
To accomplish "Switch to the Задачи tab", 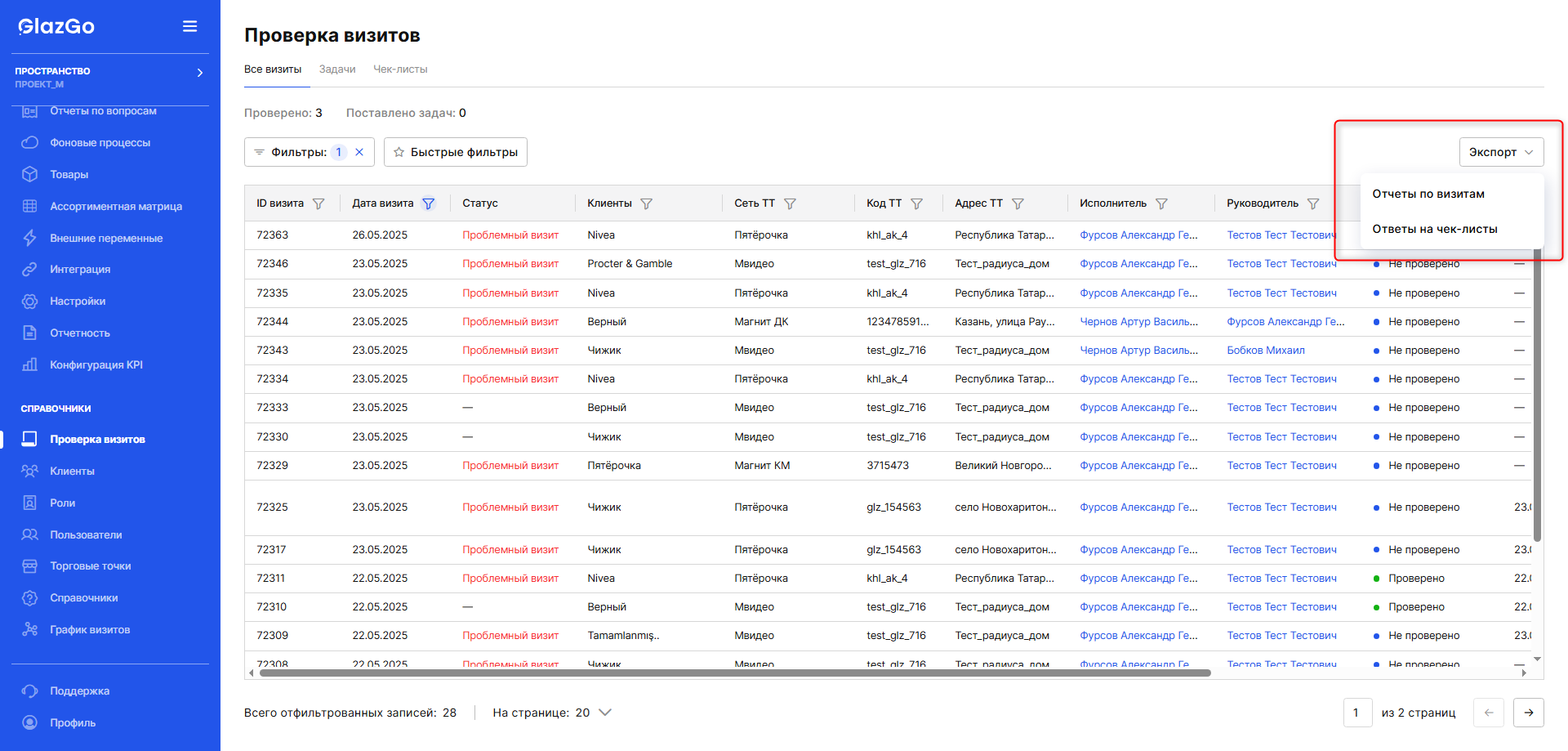I will click(337, 69).
